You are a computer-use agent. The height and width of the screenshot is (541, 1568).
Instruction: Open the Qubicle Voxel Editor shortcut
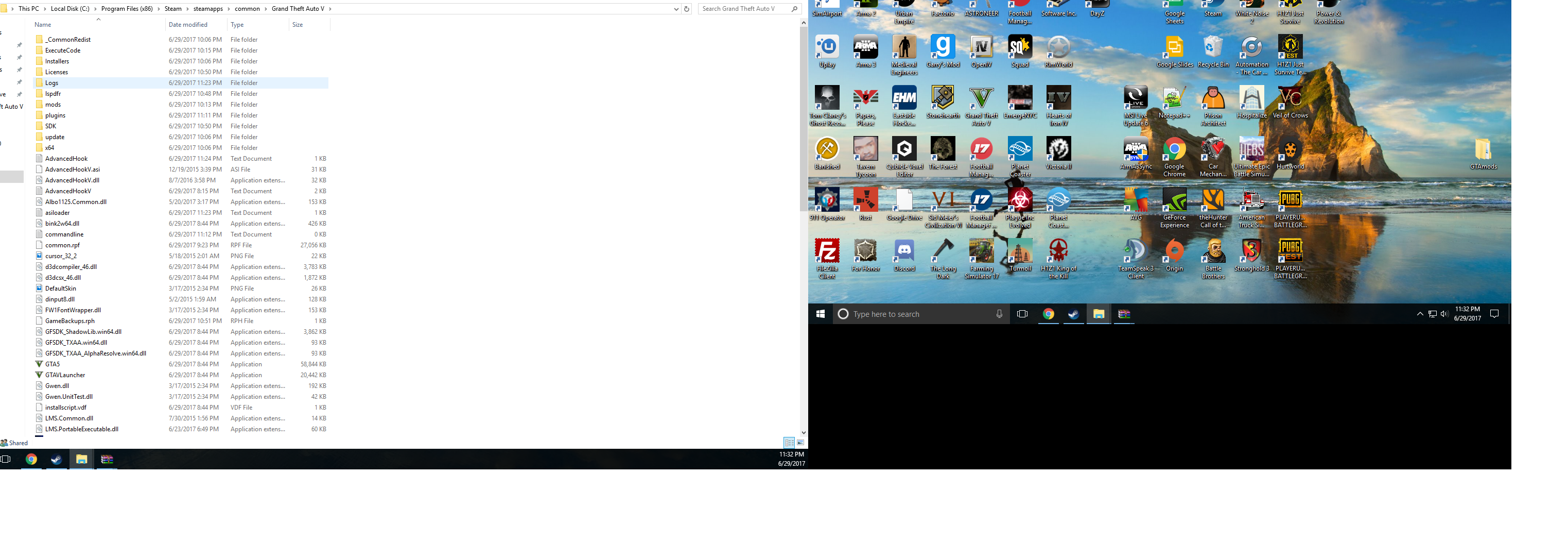coord(904,157)
